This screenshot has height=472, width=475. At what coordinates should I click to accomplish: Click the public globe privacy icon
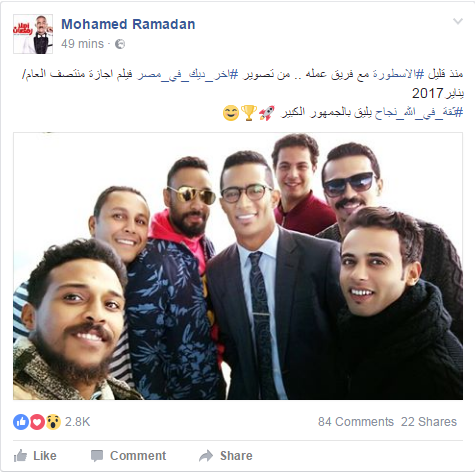[120, 44]
